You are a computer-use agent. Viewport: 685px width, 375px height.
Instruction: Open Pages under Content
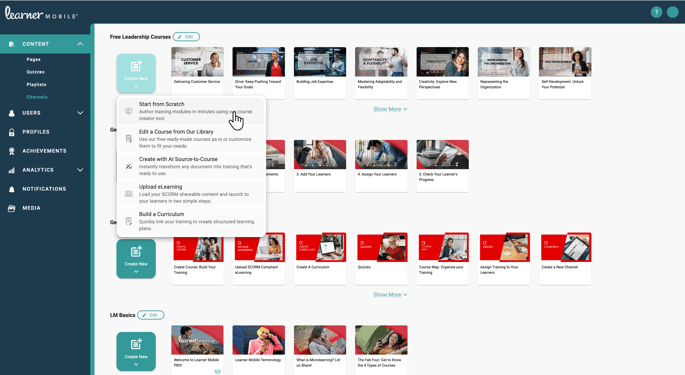point(33,59)
